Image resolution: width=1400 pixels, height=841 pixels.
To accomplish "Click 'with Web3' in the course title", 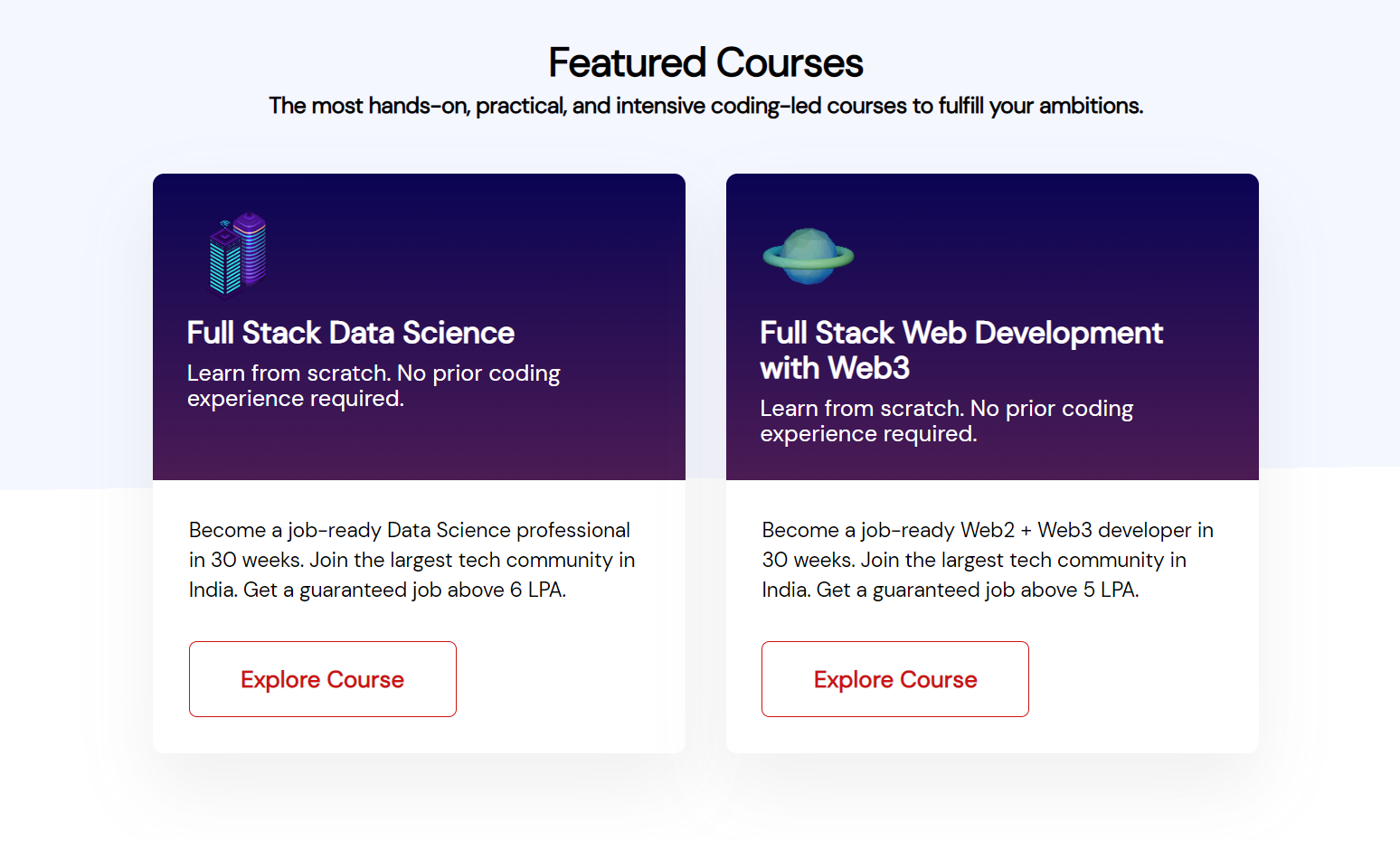I will (835, 368).
